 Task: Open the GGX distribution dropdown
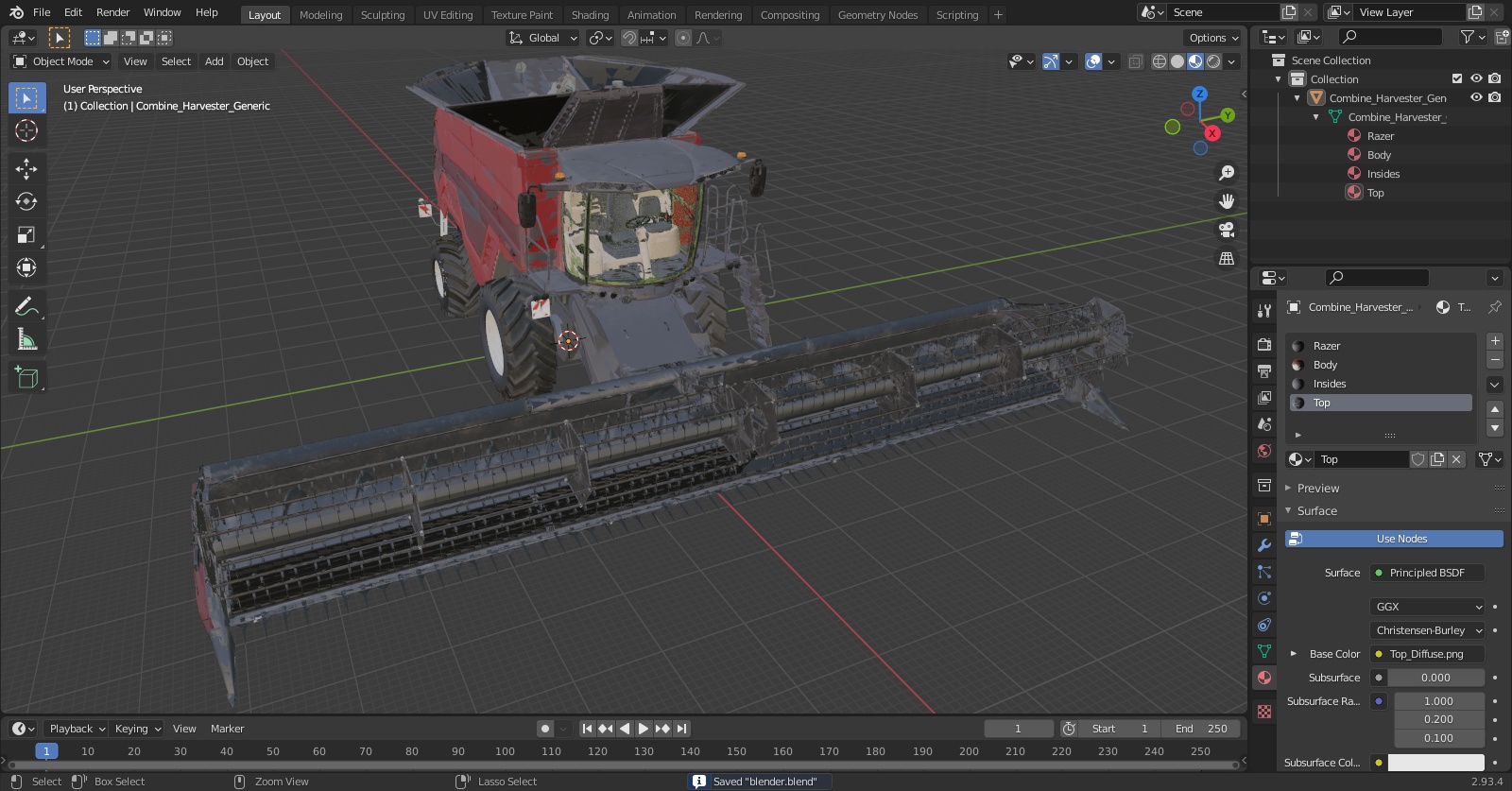pos(1428,607)
